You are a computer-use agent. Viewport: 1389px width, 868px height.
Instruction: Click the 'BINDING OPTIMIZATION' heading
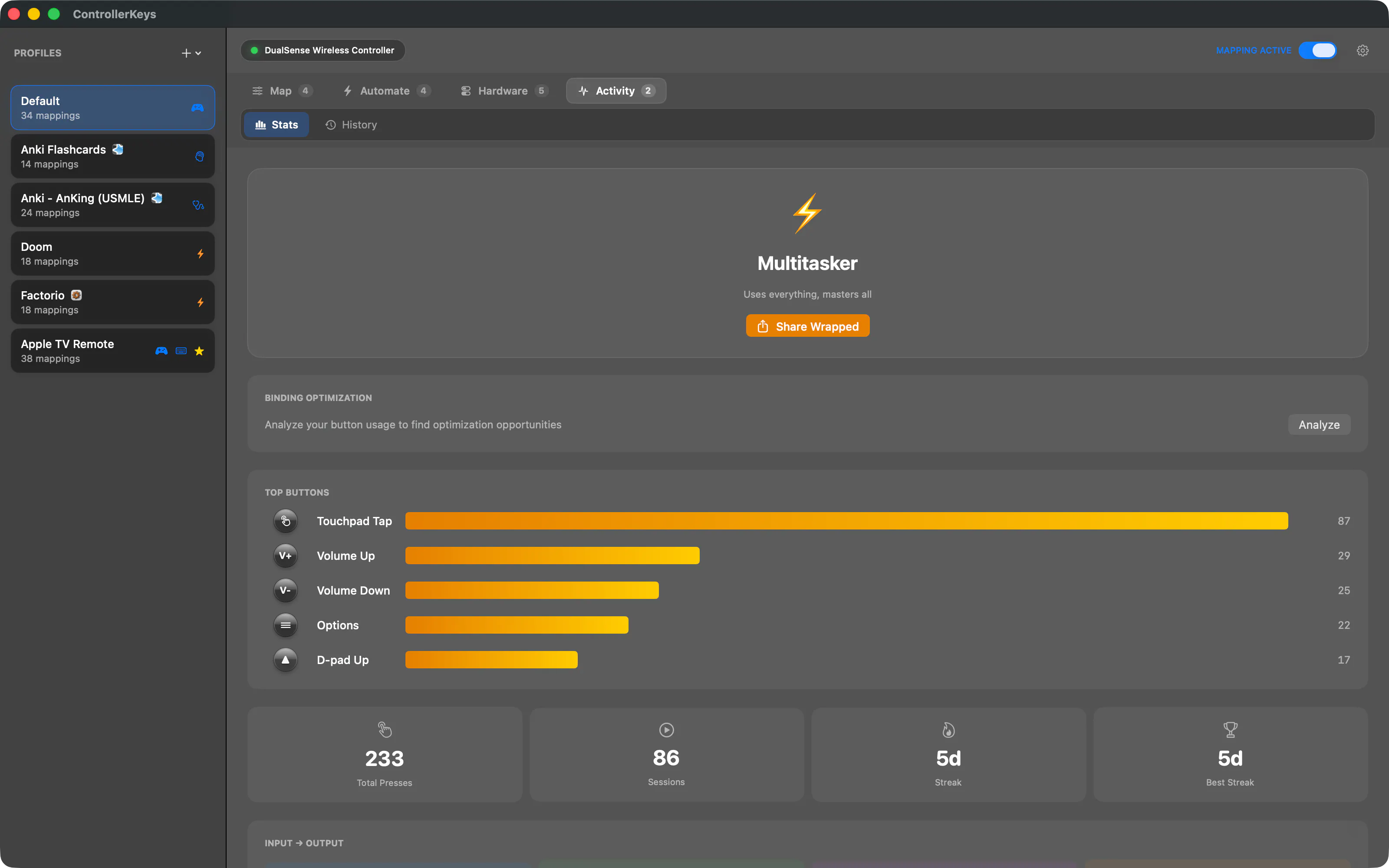click(318, 398)
